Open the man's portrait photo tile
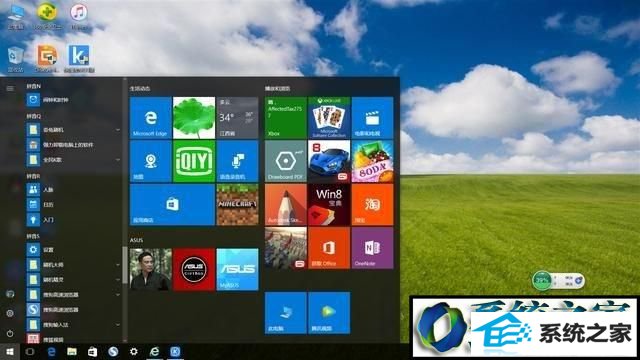The height and width of the screenshot is (360, 640). pos(151,269)
